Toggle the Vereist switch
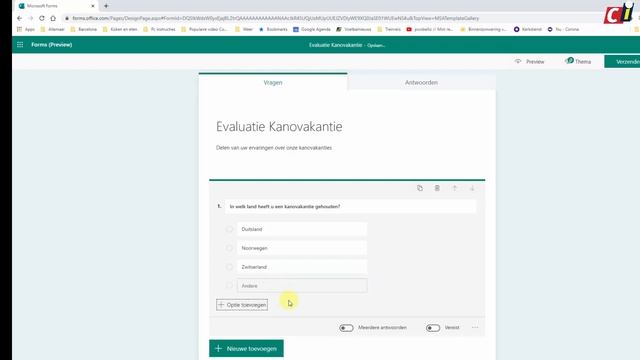 tap(433, 328)
